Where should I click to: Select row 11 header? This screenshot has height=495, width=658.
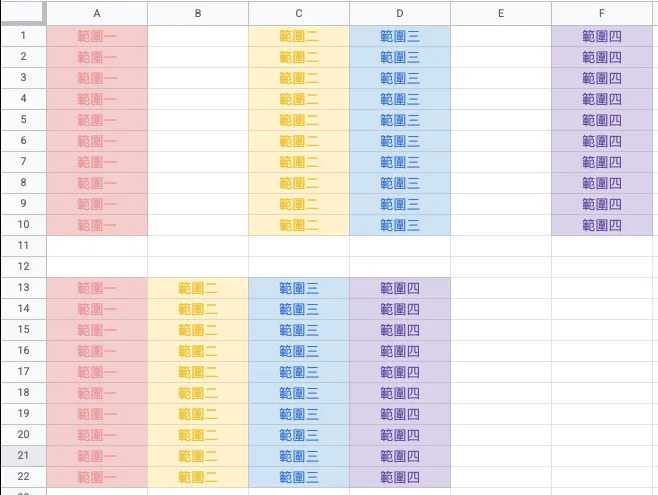pyautogui.click(x=23, y=246)
